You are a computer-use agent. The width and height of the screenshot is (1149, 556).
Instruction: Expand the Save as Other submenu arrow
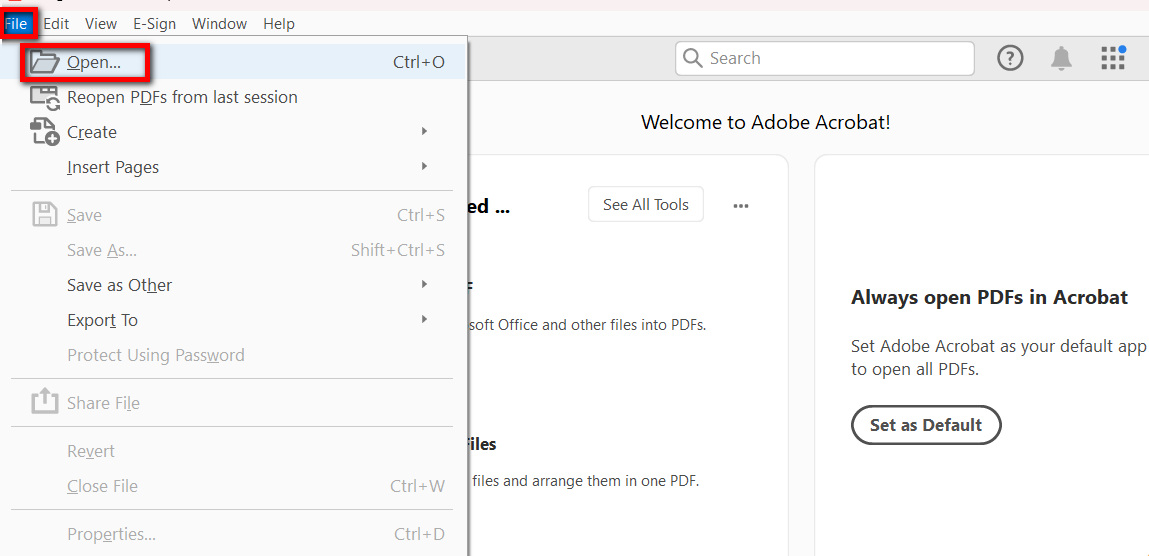[424, 283]
